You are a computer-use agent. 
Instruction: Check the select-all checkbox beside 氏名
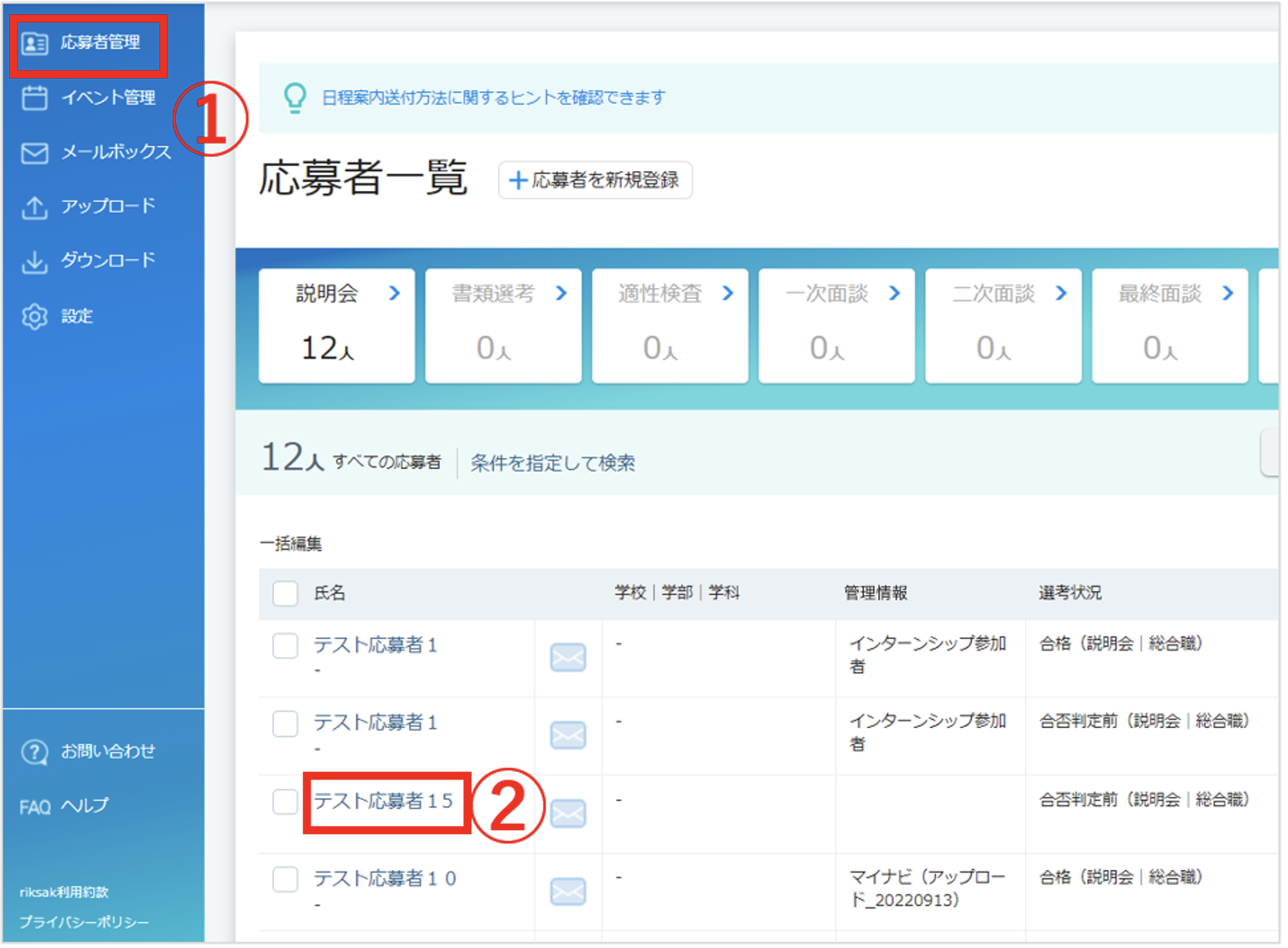point(285,594)
